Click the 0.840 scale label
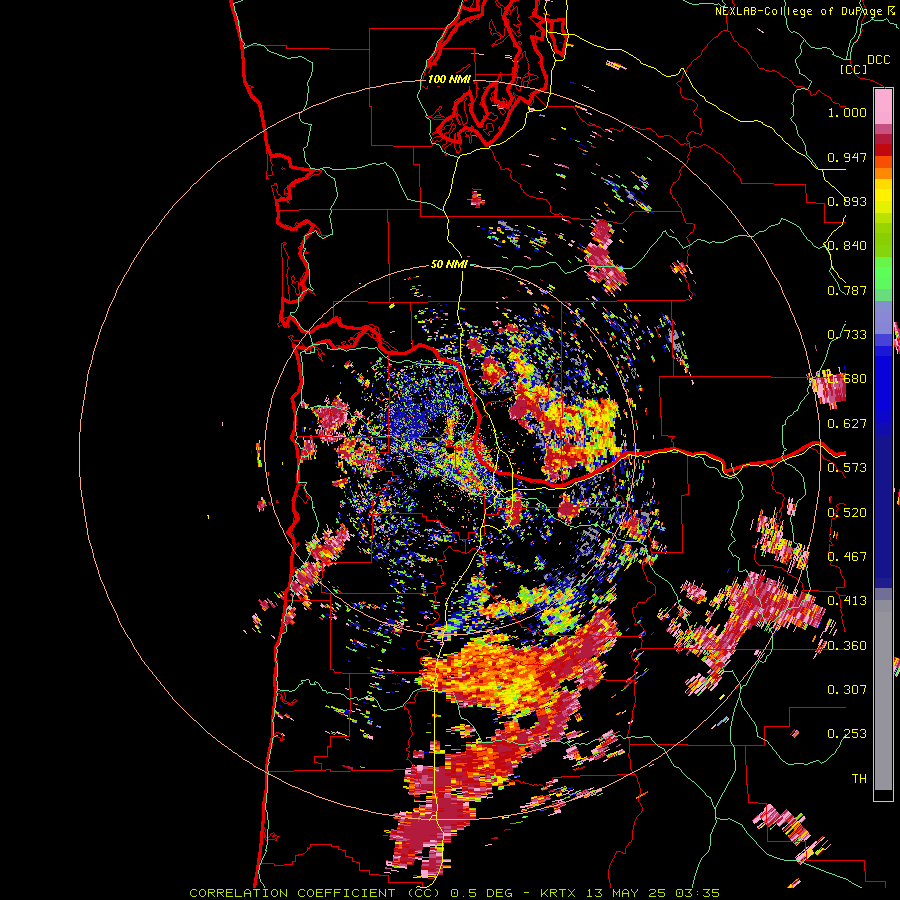This screenshot has height=900, width=900. tap(847, 246)
